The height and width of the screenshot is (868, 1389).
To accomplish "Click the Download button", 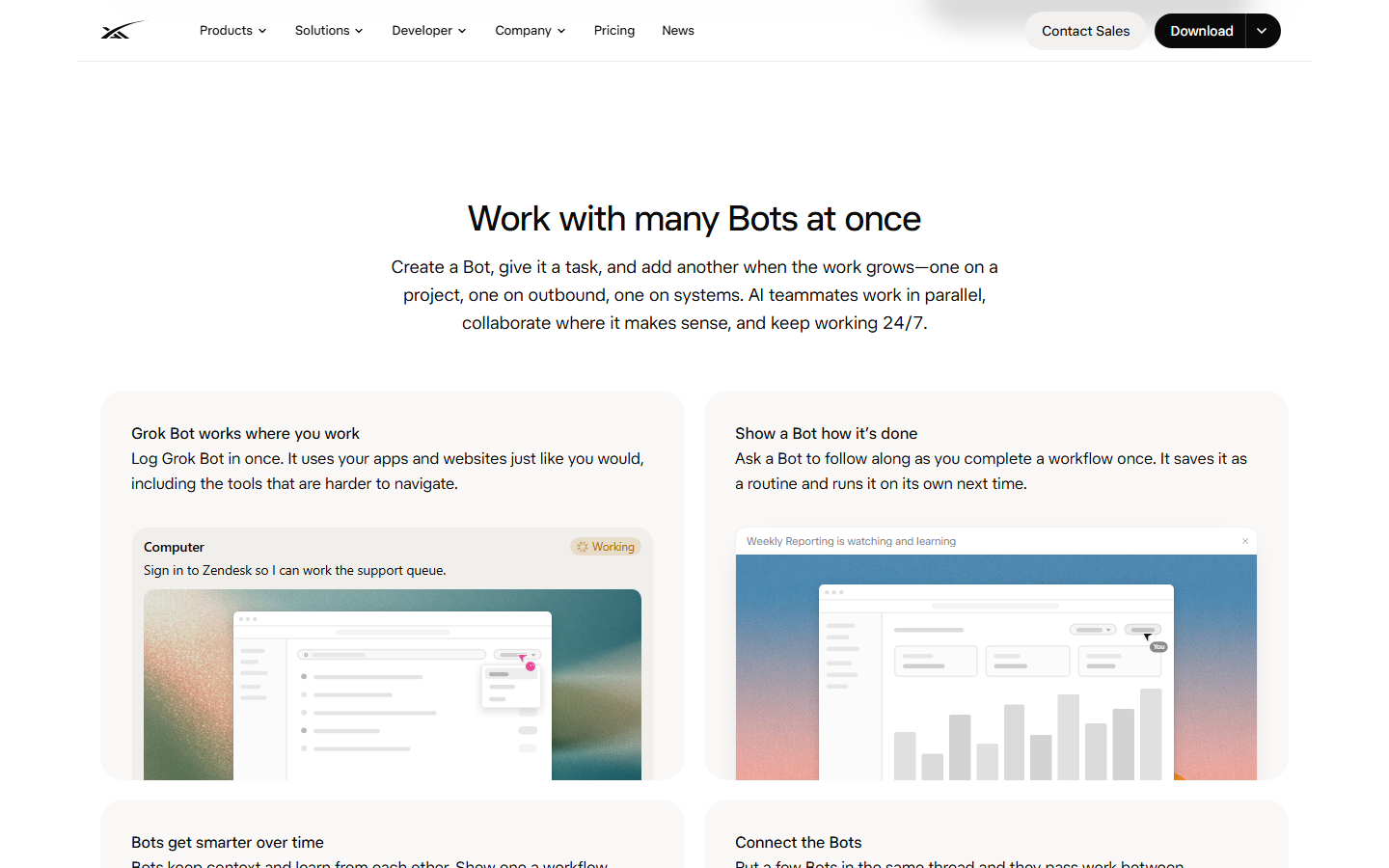I will tap(1201, 31).
